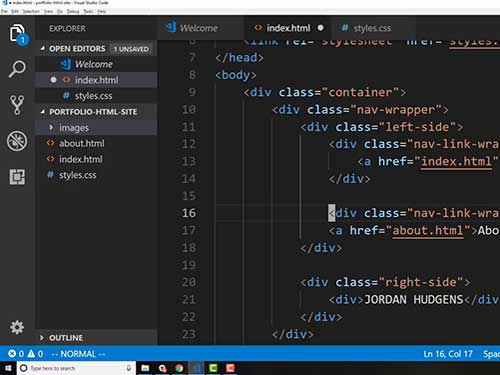Click the VS Code logo in the title bar

[x=5, y=3]
